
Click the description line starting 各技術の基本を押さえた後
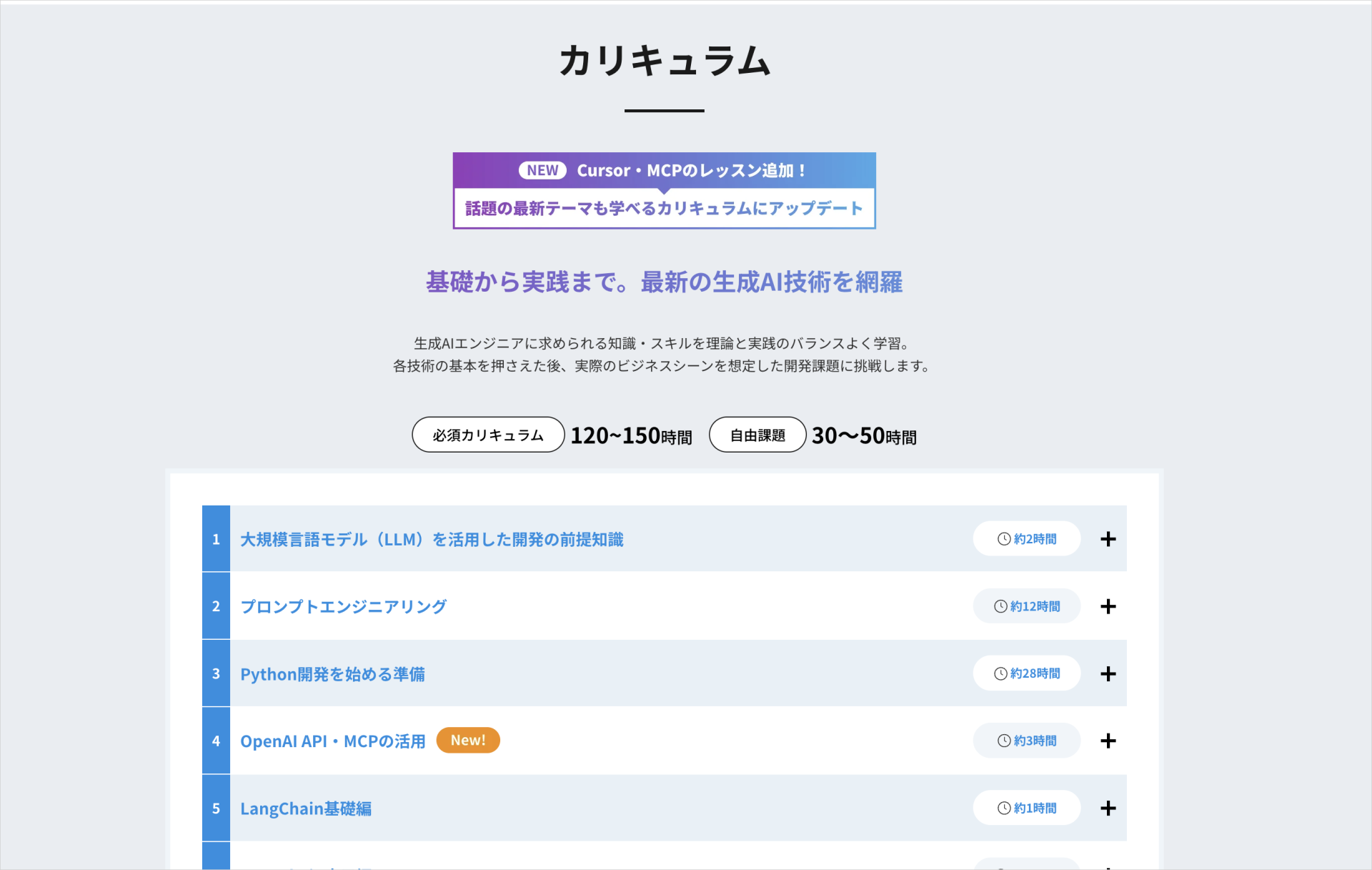(x=662, y=366)
